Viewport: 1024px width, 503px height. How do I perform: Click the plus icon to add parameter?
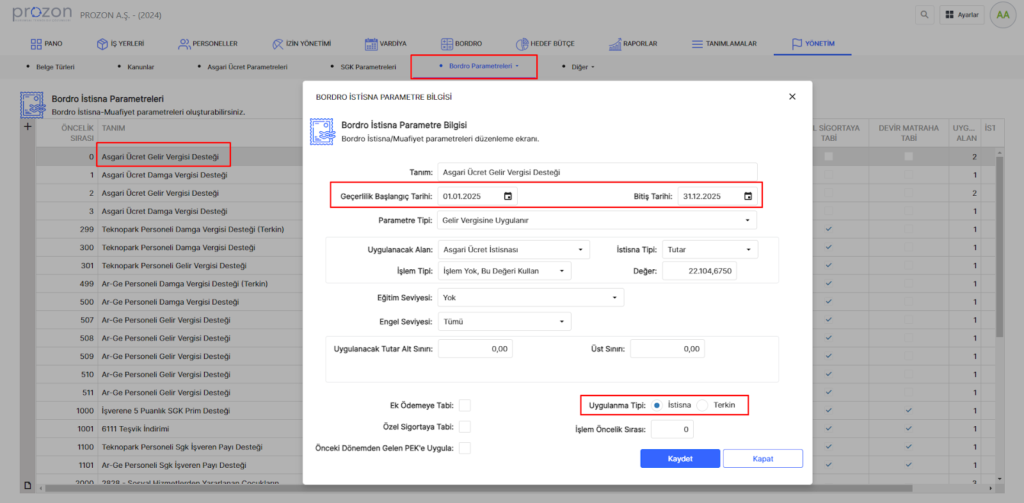(28, 128)
